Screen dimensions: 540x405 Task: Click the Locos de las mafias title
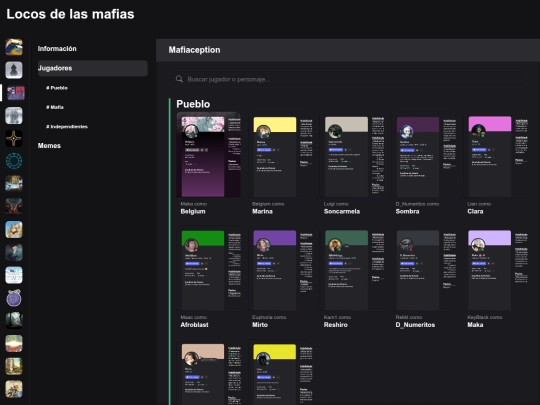coord(71,14)
